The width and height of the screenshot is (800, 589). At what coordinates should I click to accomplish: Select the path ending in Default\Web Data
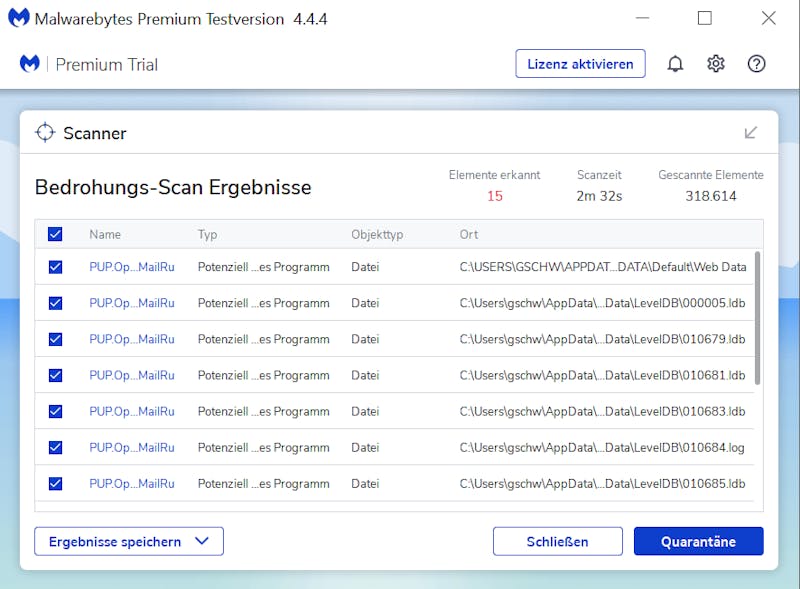(603, 267)
